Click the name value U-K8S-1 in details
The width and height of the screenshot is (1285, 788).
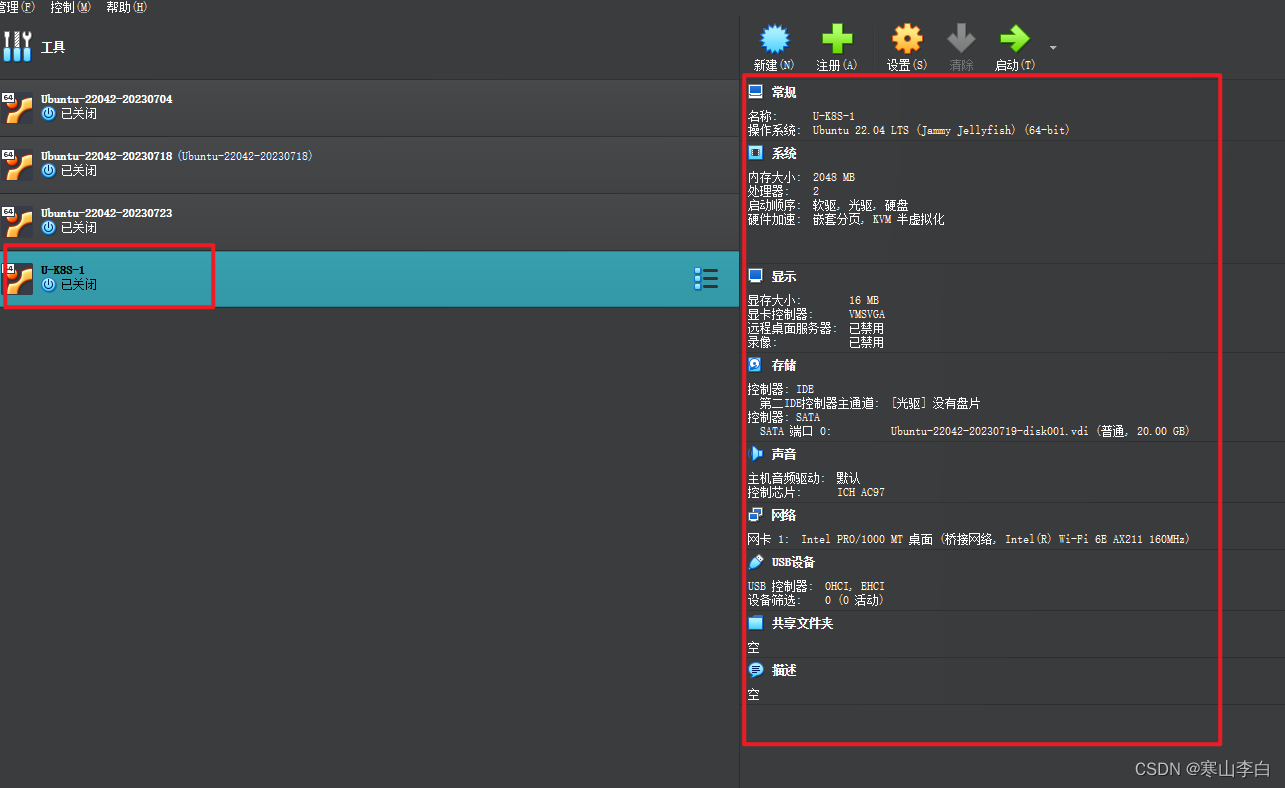click(833, 117)
